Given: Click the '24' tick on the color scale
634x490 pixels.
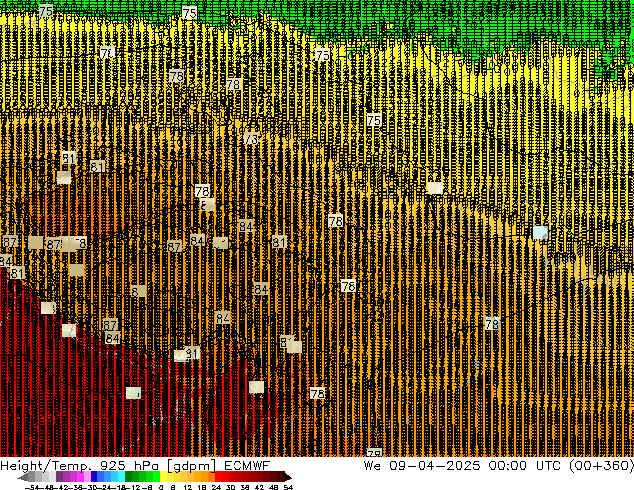Looking at the screenshot, I should [x=216, y=487].
